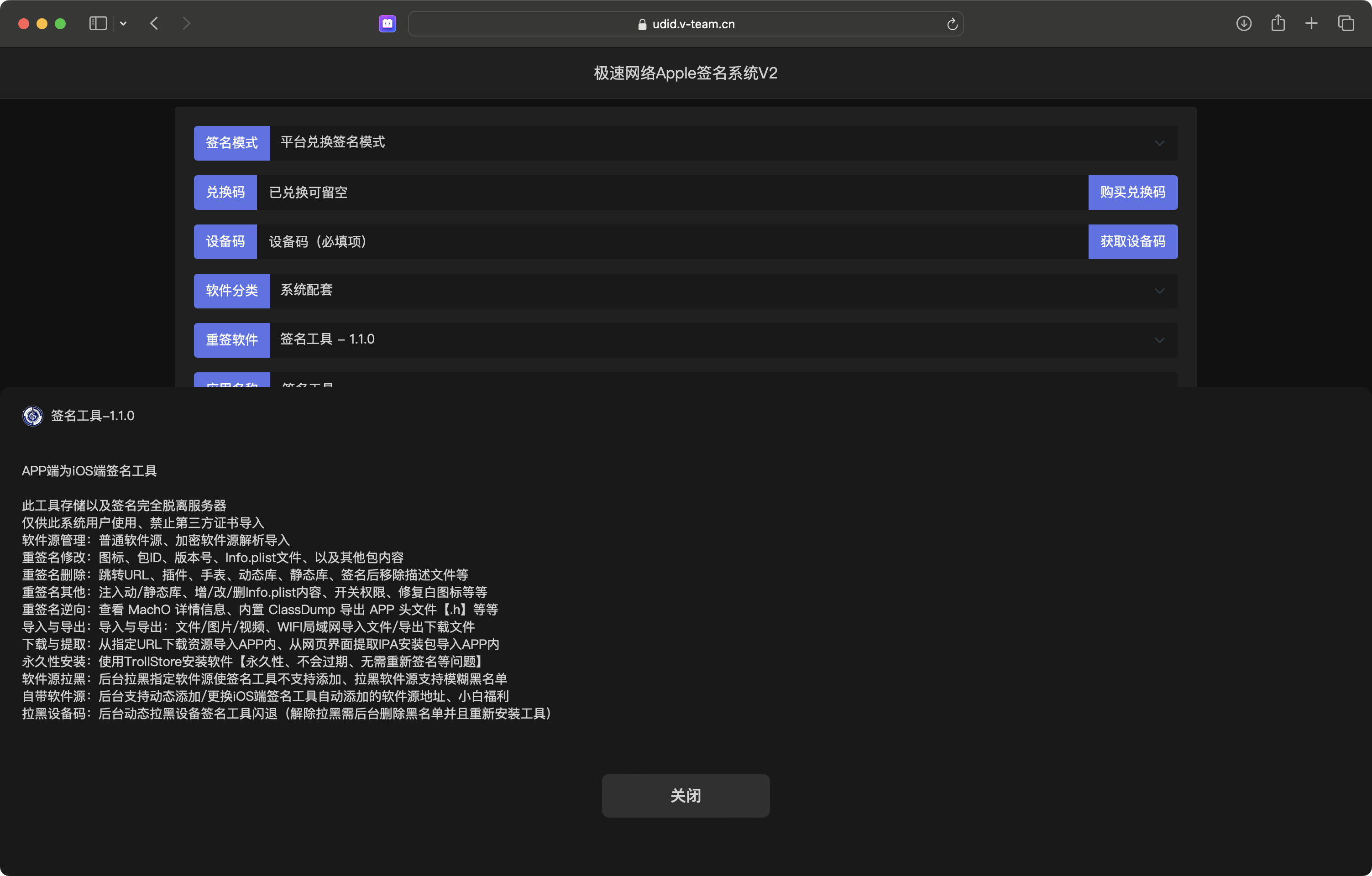The height and width of the screenshot is (876, 1372).
Task: Click the 软件分类 label
Action: point(232,291)
